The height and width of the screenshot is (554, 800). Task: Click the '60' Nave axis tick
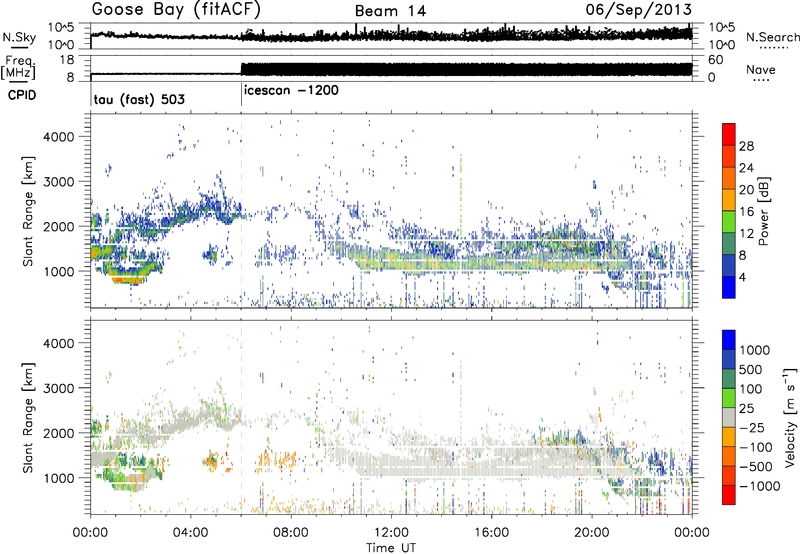[716, 60]
